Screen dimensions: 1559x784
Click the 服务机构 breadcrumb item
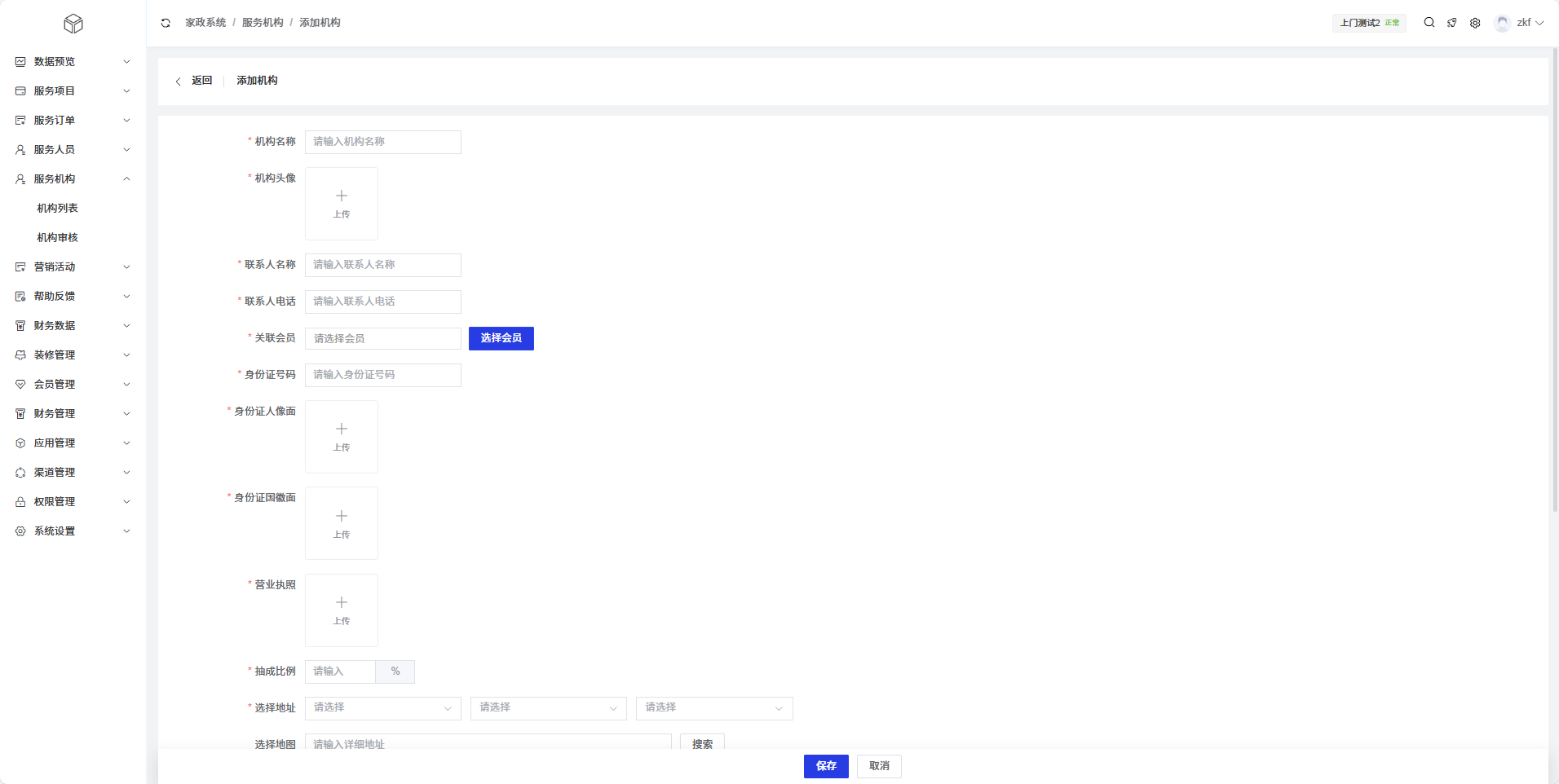(263, 23)
